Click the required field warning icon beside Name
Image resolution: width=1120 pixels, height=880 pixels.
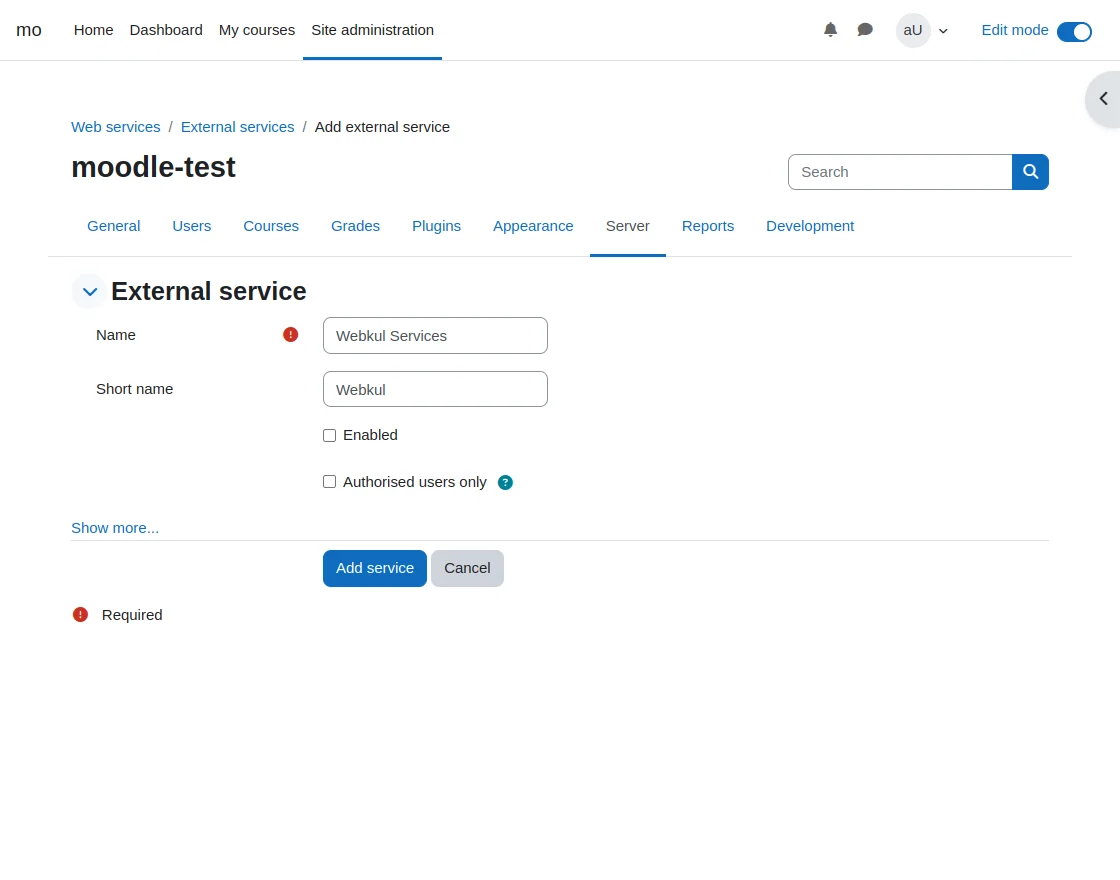[x=290, y=334]
